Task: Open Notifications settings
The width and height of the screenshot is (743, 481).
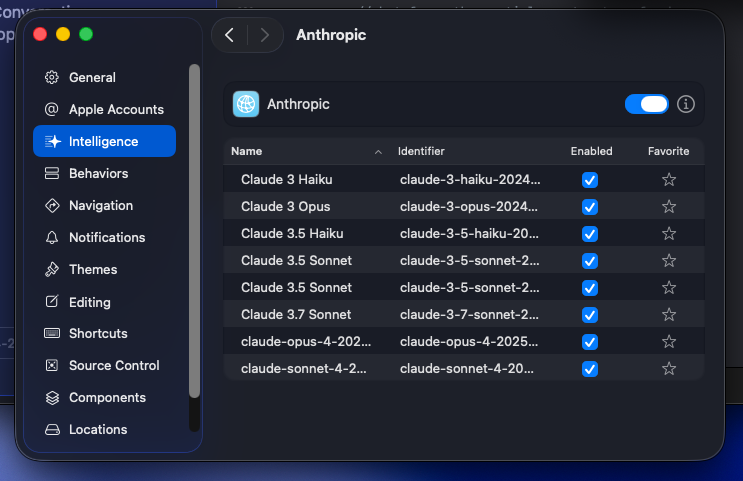Action: [x=104, y=237]
